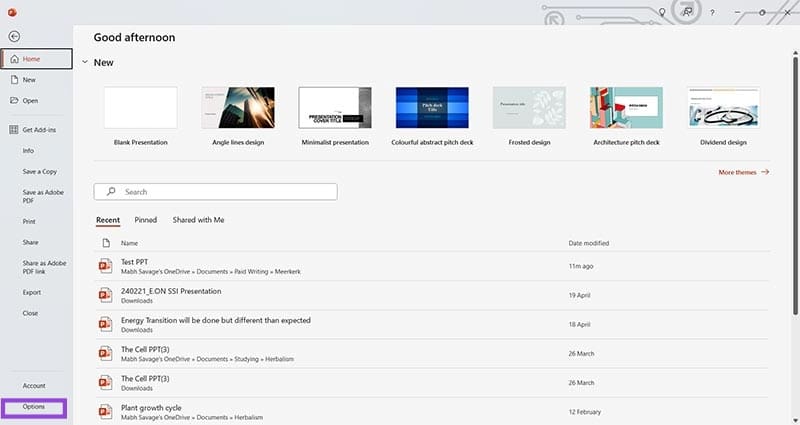Select Share in the sidebar
This screenshot has width=800, height=425.
30,242
